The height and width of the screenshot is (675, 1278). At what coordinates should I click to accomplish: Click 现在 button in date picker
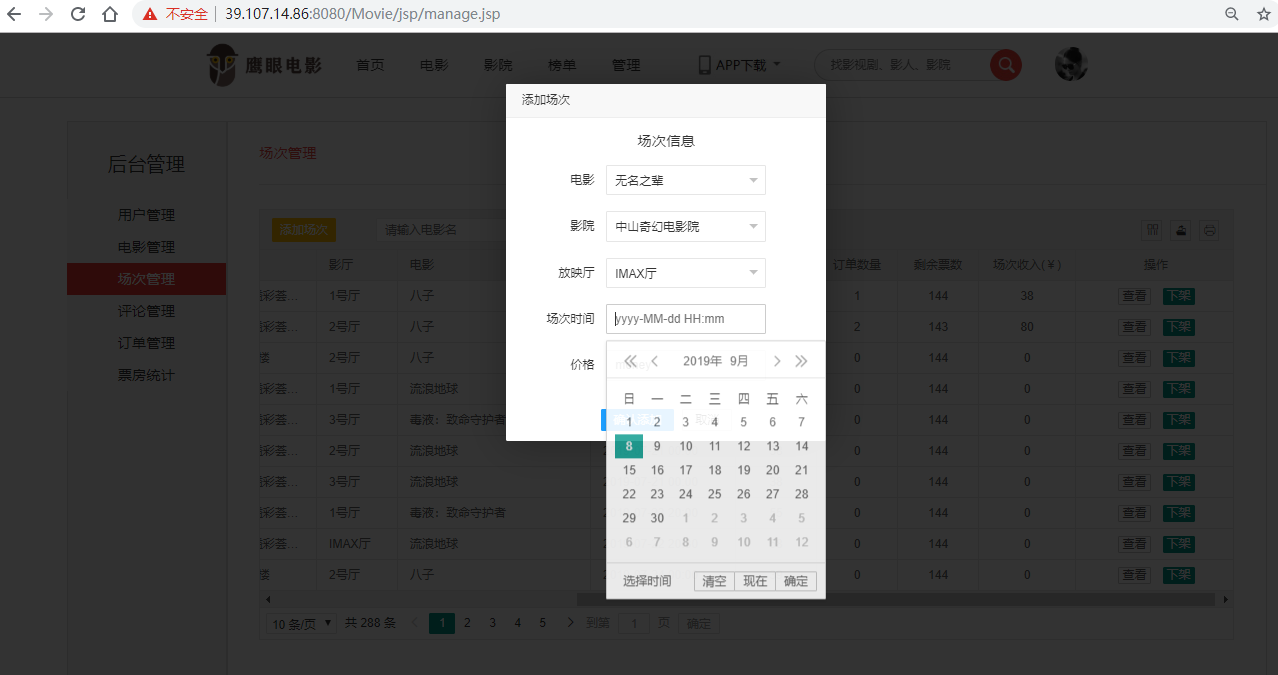(x=755, y=581)
